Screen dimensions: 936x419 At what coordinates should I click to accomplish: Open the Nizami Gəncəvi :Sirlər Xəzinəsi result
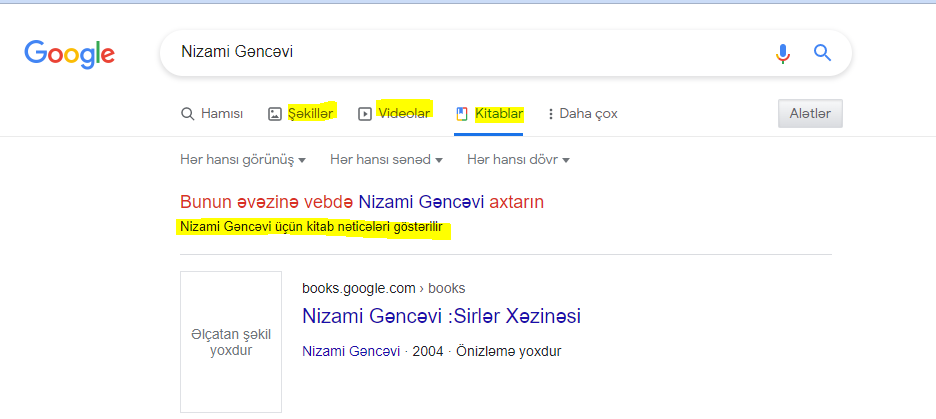point(441,316)
